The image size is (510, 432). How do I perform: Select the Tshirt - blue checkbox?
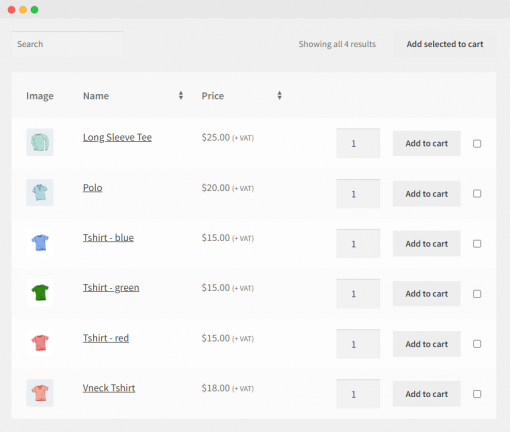[477, 244]
